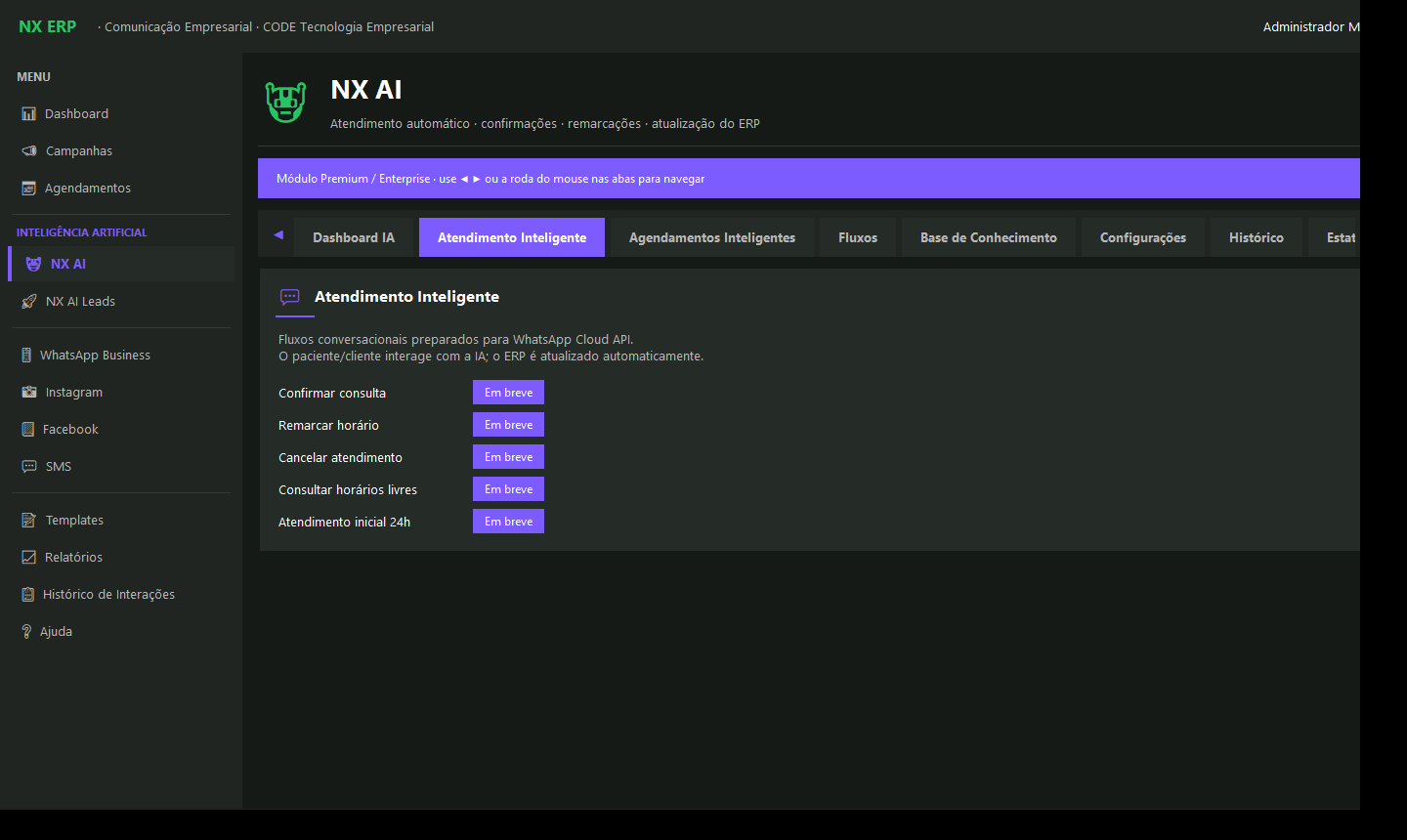
Task: Click the Cancelar atendimento label
Action: [340, 458]
